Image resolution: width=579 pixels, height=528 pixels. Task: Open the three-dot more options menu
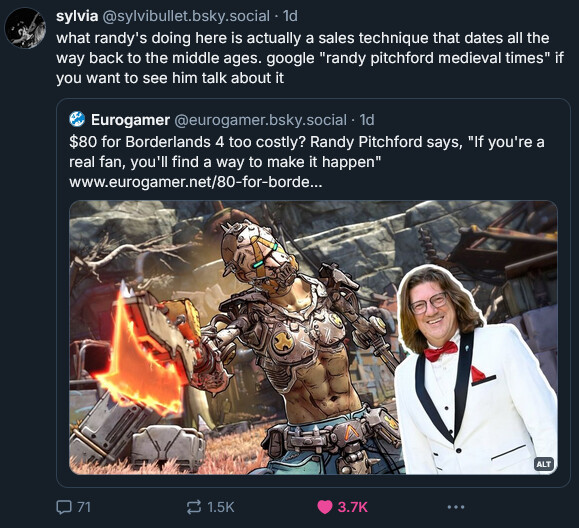pyautogui.click(x=456, y=507)
